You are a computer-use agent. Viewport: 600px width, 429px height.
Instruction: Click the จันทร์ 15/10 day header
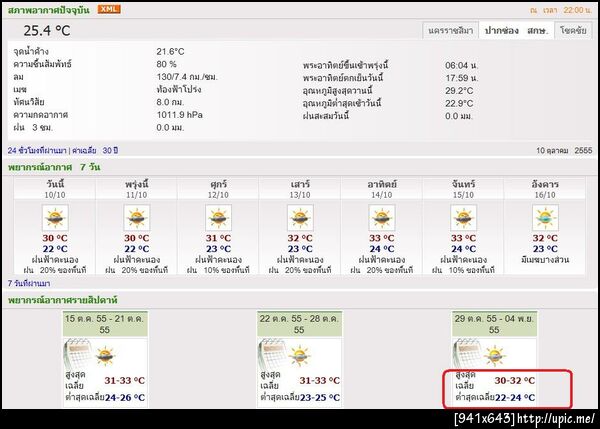(x=463, y=189)
